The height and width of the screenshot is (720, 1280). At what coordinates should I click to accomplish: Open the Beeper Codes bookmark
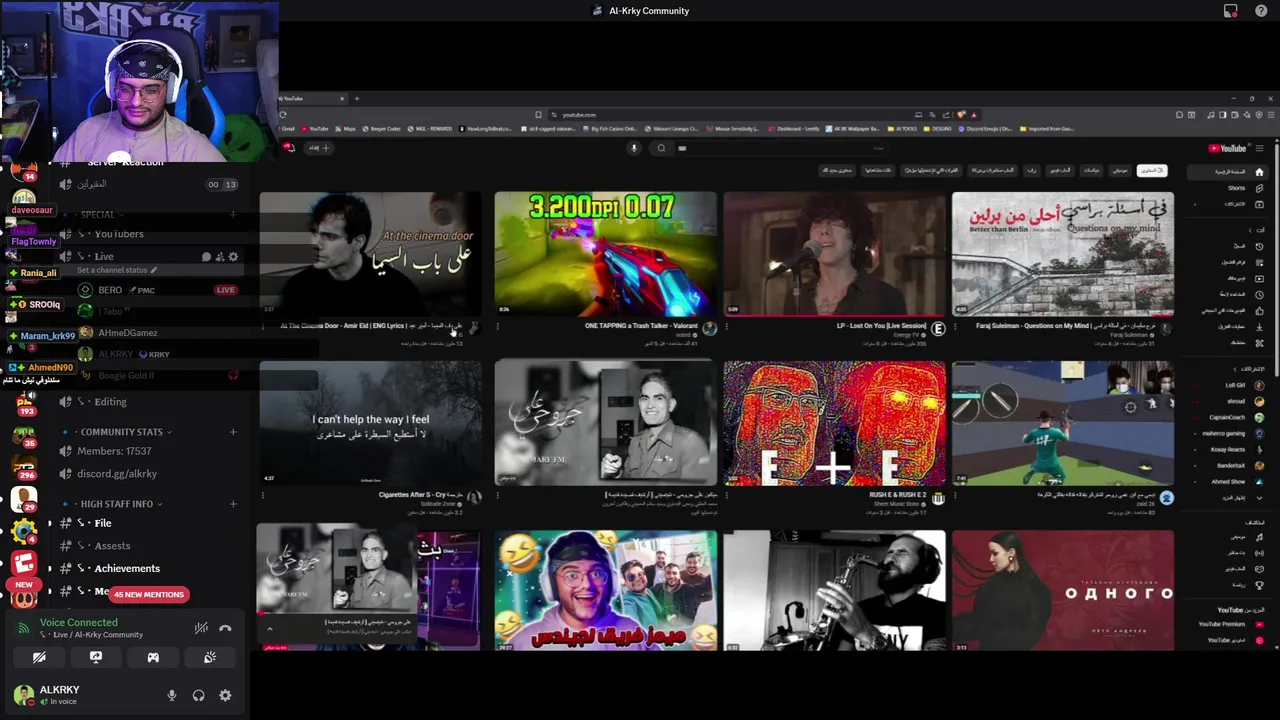pos(383,129)
